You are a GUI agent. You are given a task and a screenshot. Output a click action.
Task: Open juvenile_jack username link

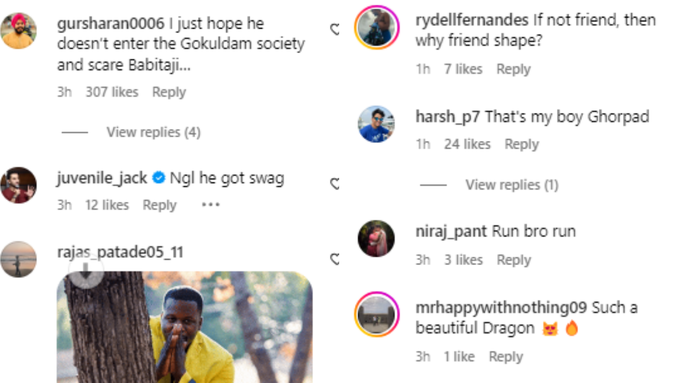(x=101, y=178)
